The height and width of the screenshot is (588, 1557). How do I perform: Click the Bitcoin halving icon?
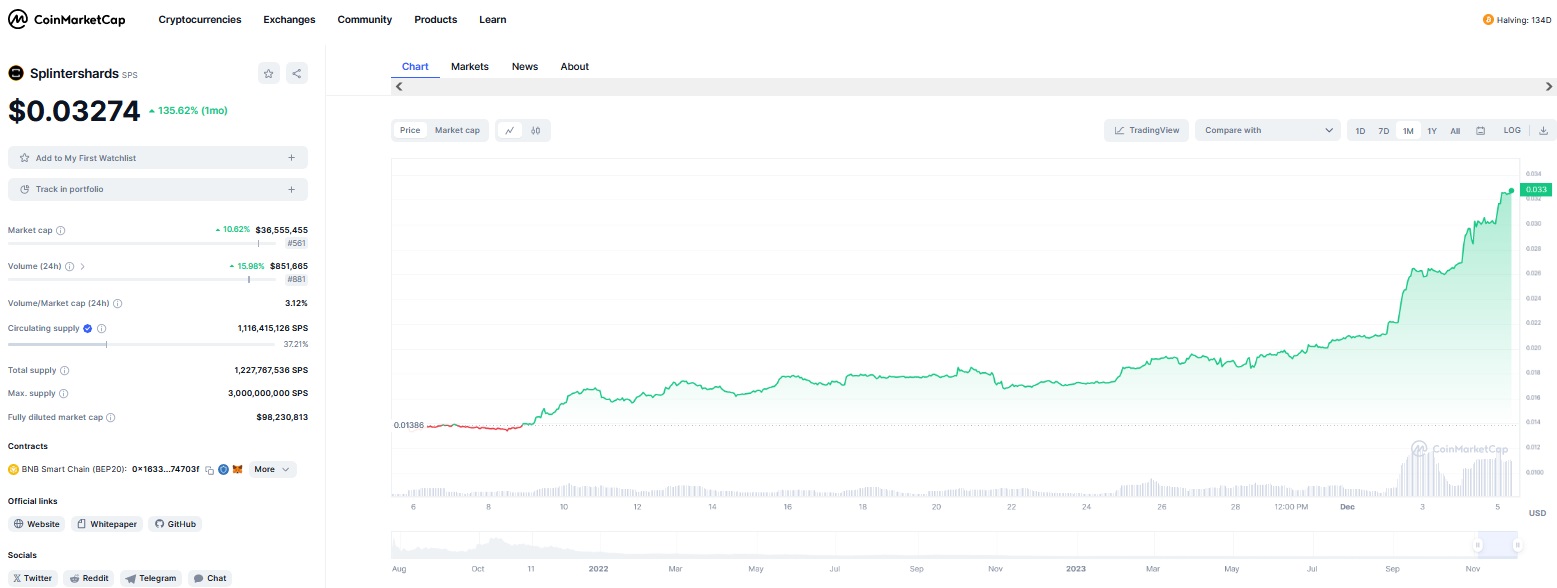(x=1488, y=20)
